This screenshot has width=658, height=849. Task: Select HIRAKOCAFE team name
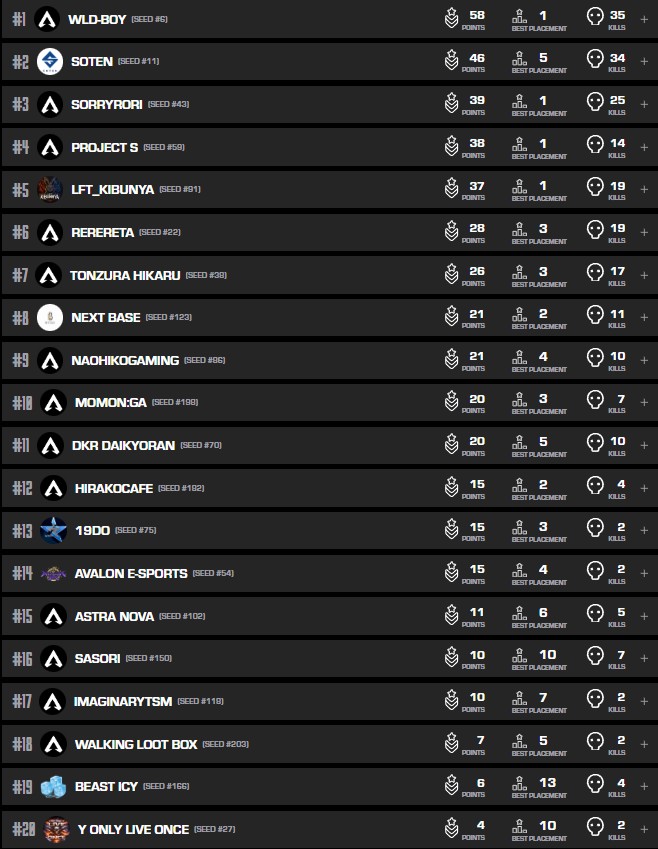pos(112,488)
